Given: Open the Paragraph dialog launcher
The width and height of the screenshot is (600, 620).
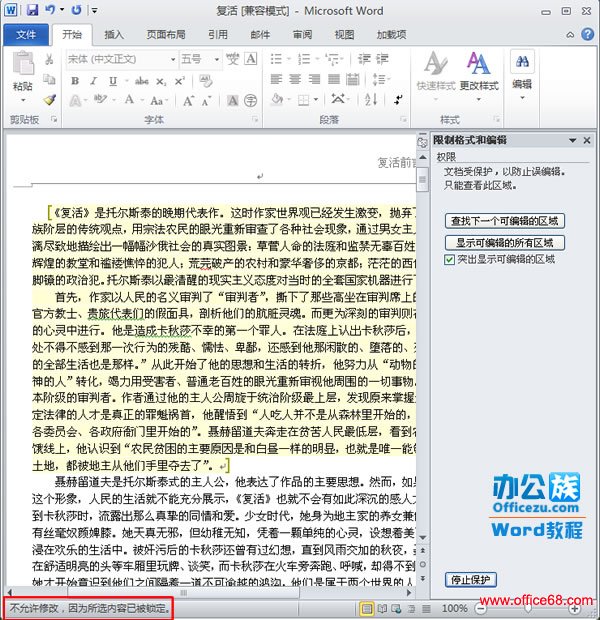Looking at the screenshot, I should point(403,119).
